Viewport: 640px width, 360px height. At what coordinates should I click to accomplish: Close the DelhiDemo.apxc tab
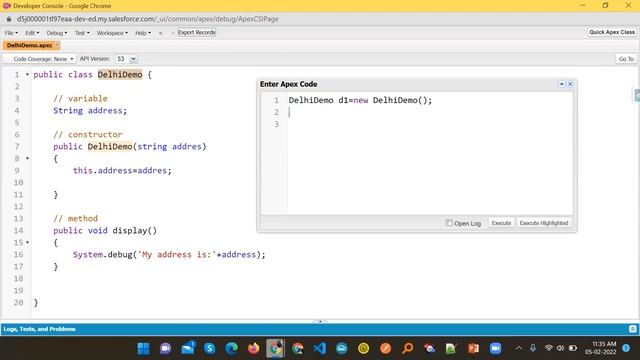[57, 45]
